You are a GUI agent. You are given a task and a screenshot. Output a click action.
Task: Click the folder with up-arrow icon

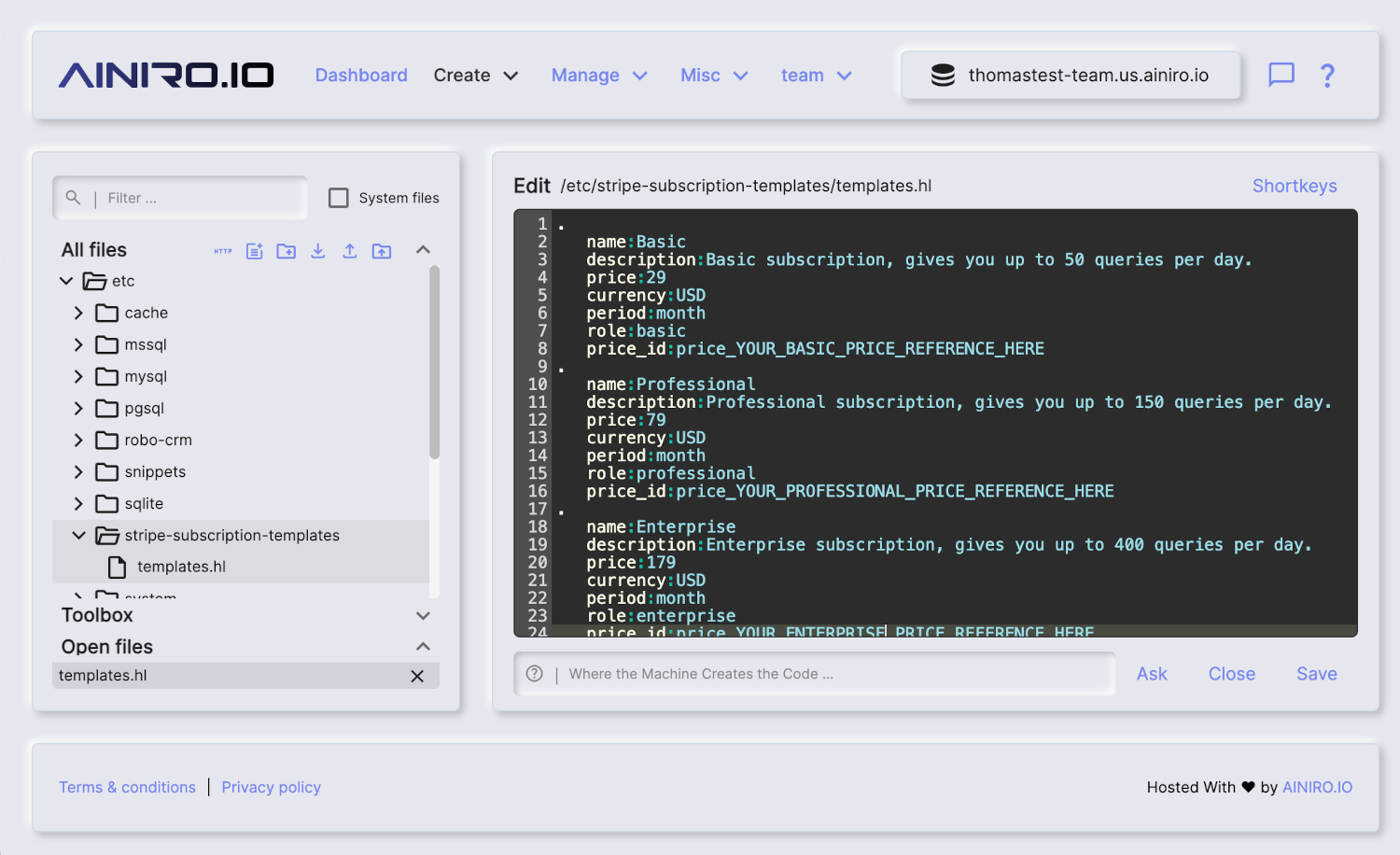pos(382,250)
